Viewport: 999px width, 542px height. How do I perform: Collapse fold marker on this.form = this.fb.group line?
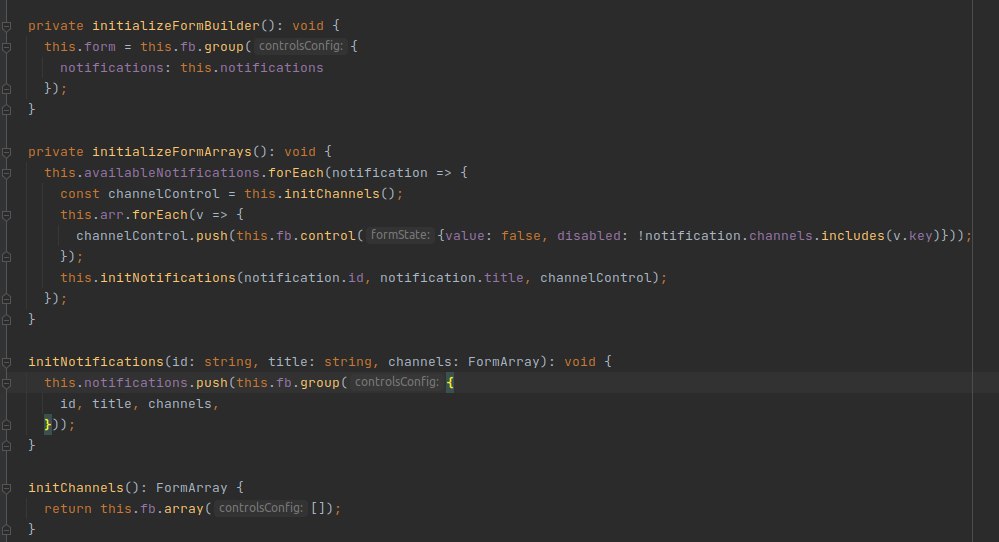tap(6, 47)
